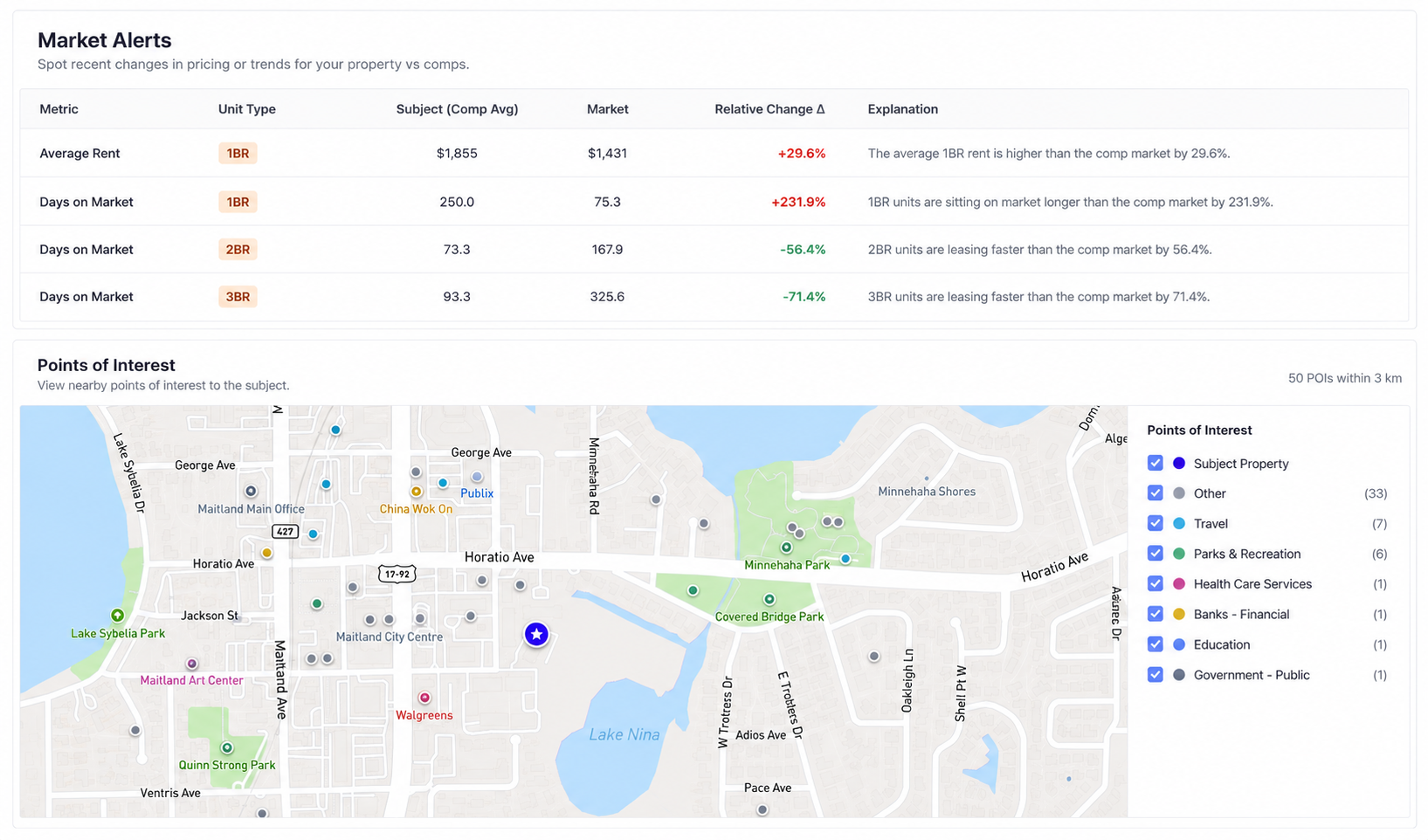Image resolution: width=1428 pixels, height=840 pixels.
Task: Click the Banks - Financial yellow legend swatch
Action: pos(1179,614)
